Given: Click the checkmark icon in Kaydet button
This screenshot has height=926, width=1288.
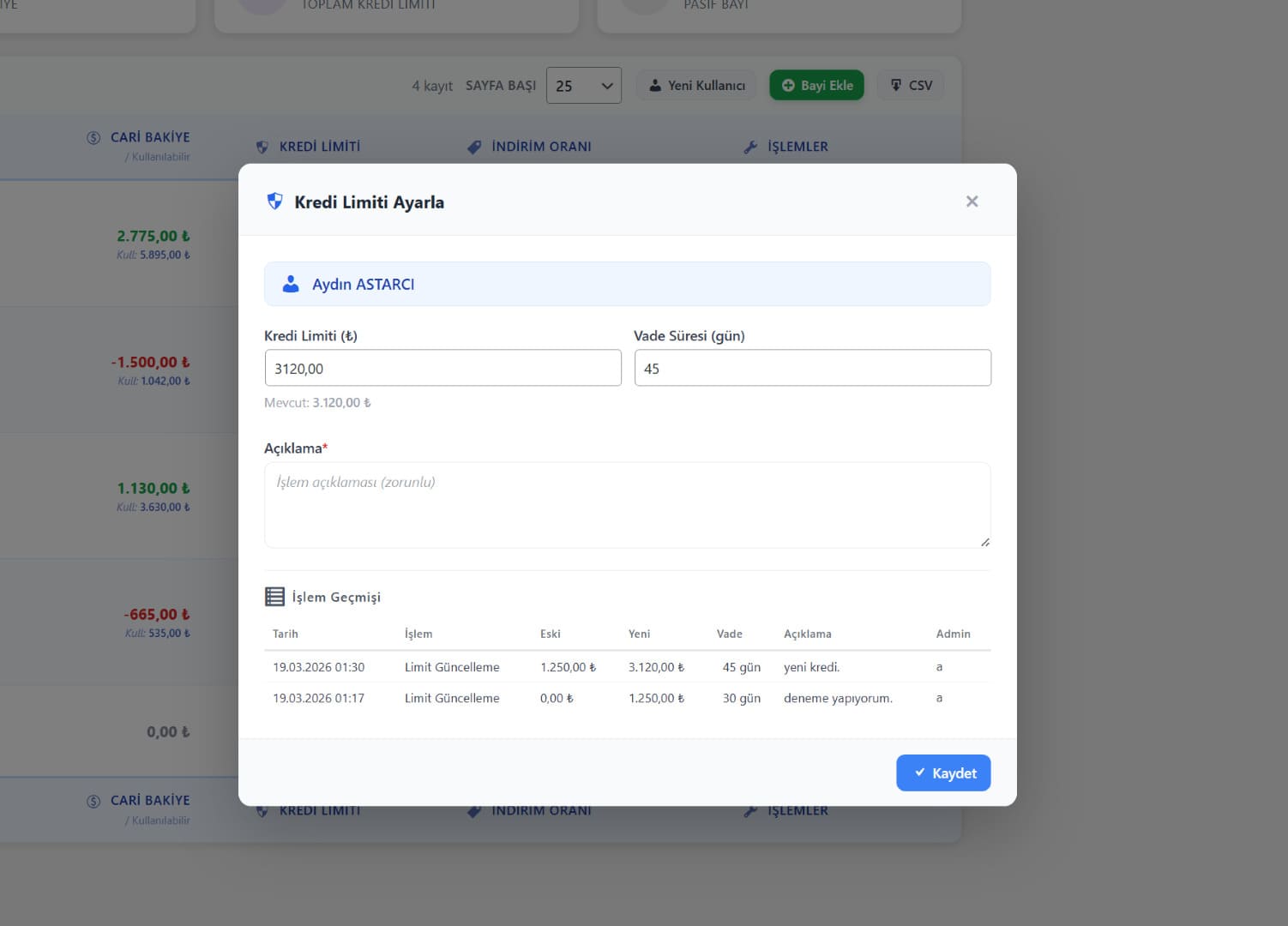Looking at the screenshot, I should (x=919, y=773).
